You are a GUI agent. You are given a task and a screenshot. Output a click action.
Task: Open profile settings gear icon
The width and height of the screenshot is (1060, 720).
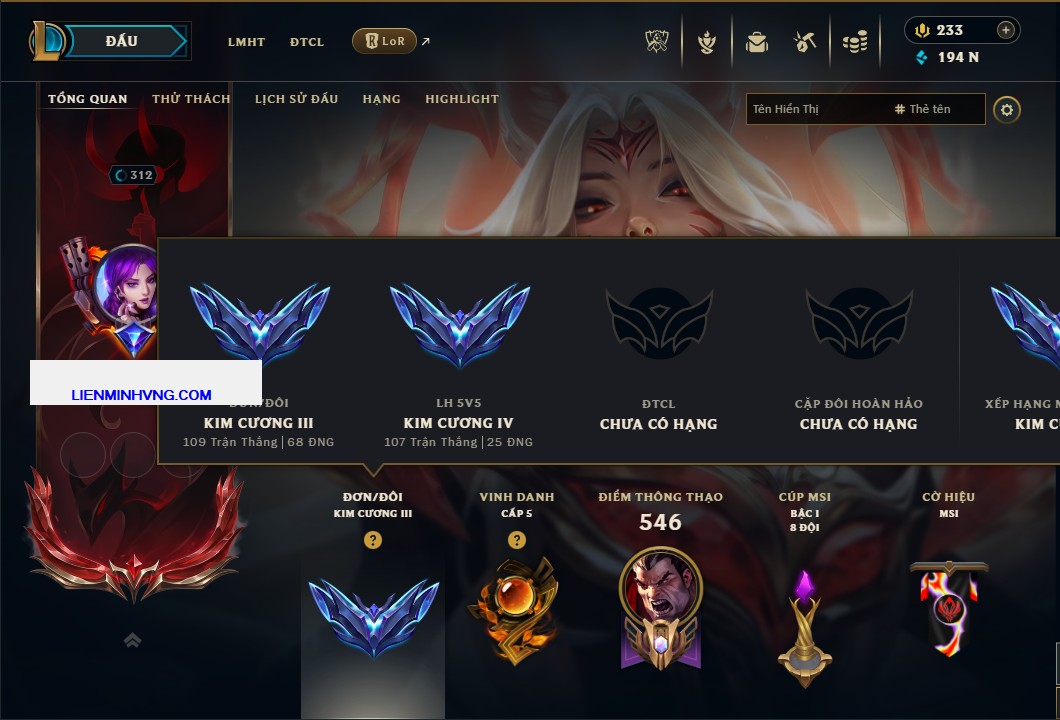(x=1007, y=110)
